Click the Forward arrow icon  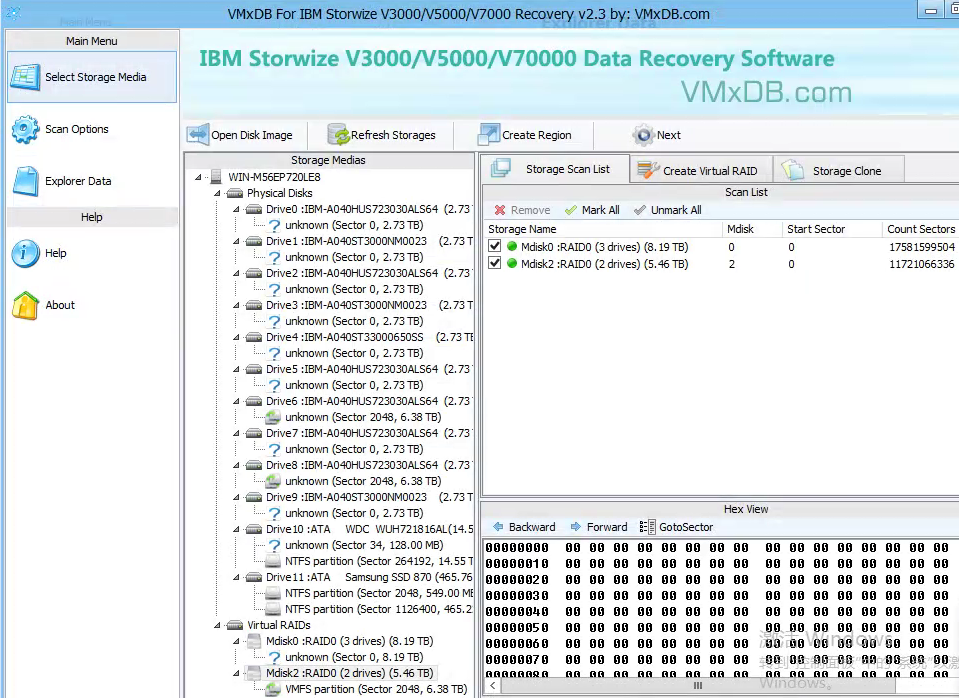[x=576, y=527]
